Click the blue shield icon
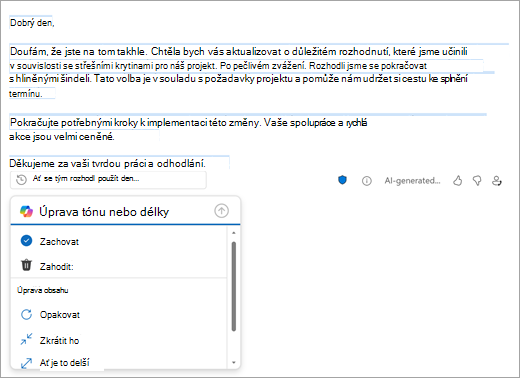 coord(342,180)
